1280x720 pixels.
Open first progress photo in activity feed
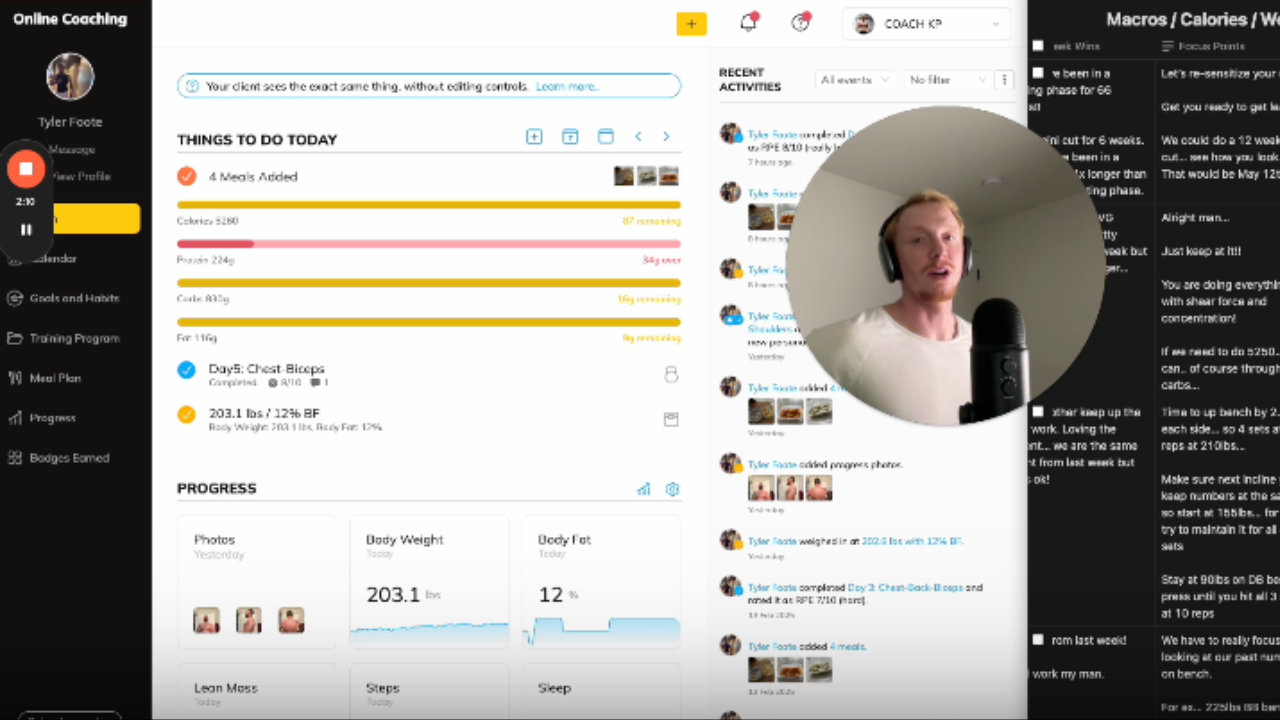point(761,488)
